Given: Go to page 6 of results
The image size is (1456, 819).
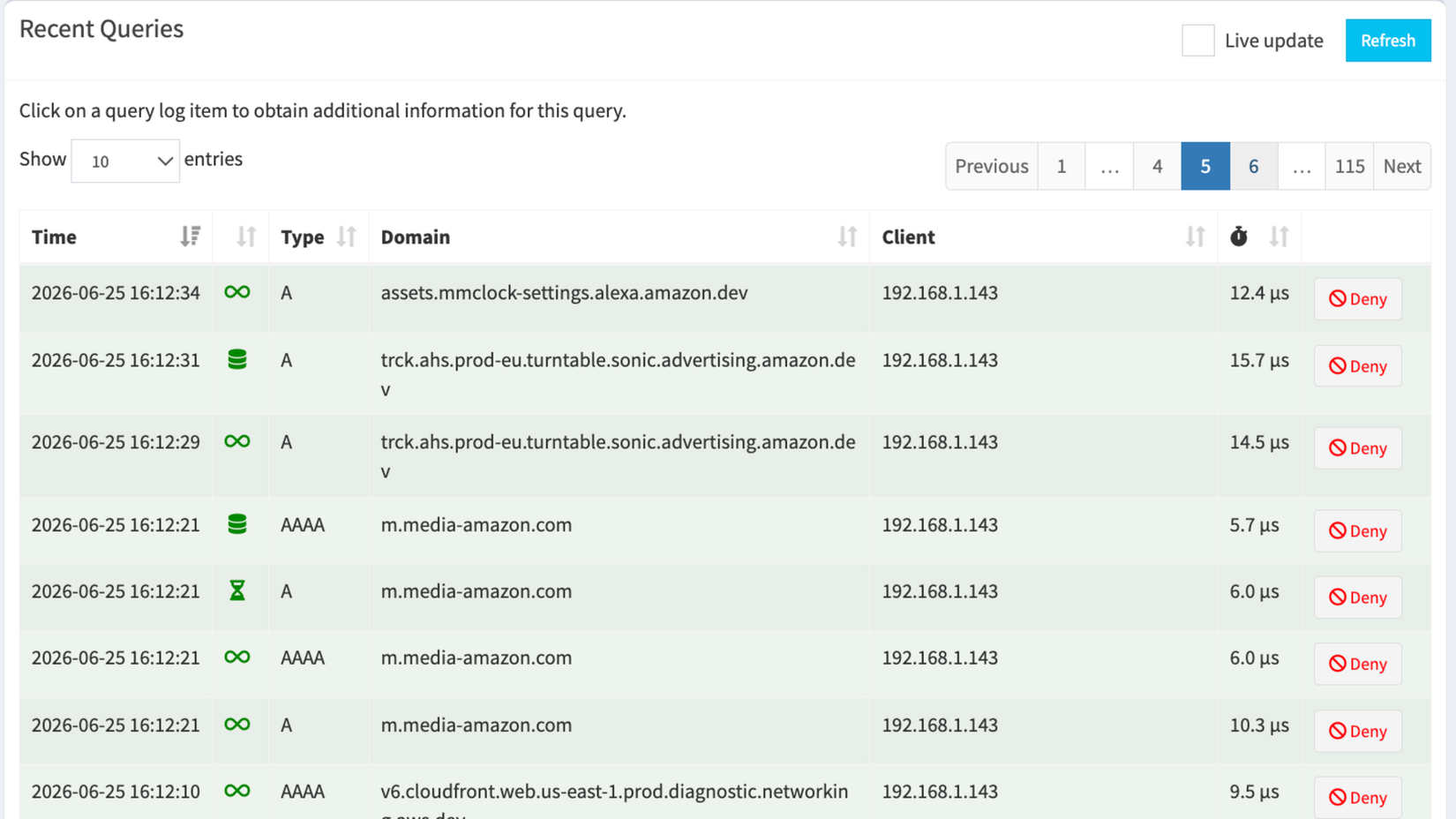Looking at the screenshot, I should tap(1253, 166).
